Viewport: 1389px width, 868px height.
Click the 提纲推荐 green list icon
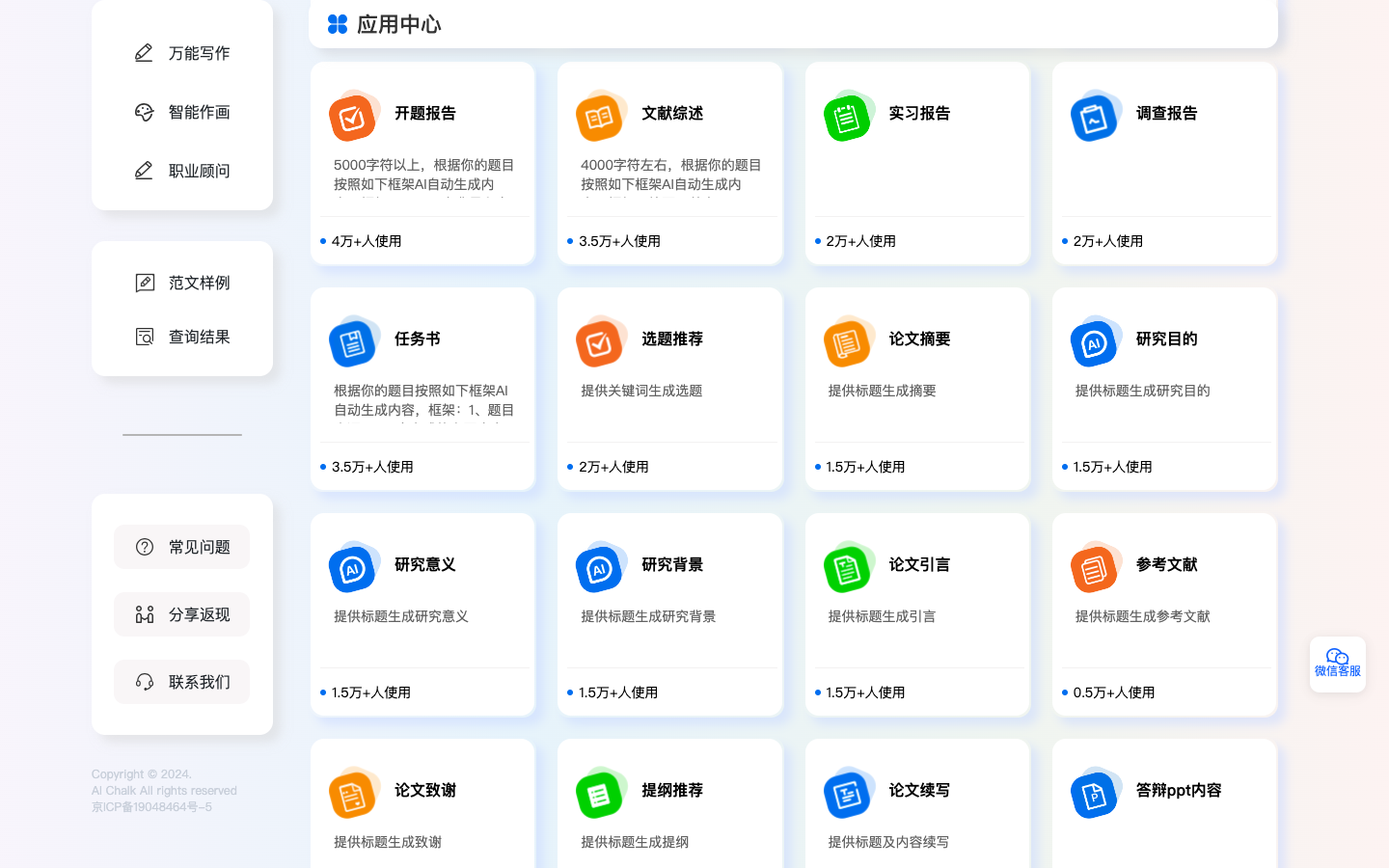tap(601, 794)
